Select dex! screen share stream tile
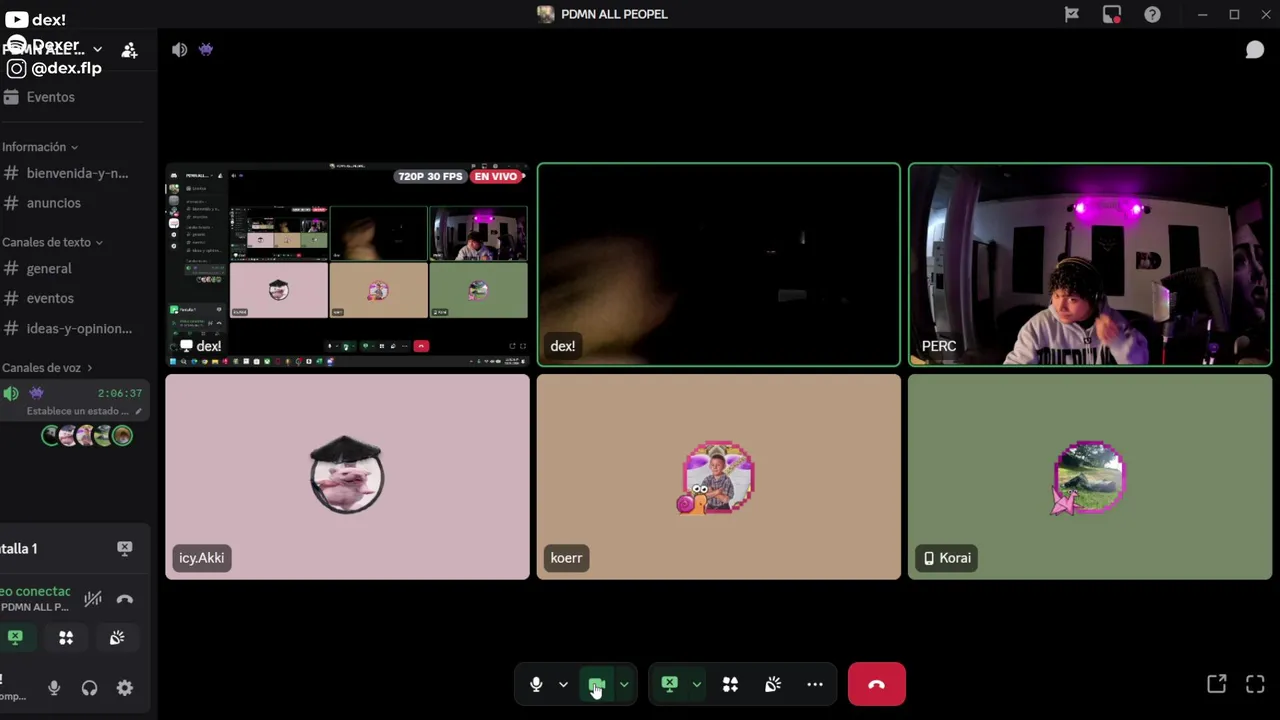Viewport: 1280px width, 720px height. (x=347, y=264)
